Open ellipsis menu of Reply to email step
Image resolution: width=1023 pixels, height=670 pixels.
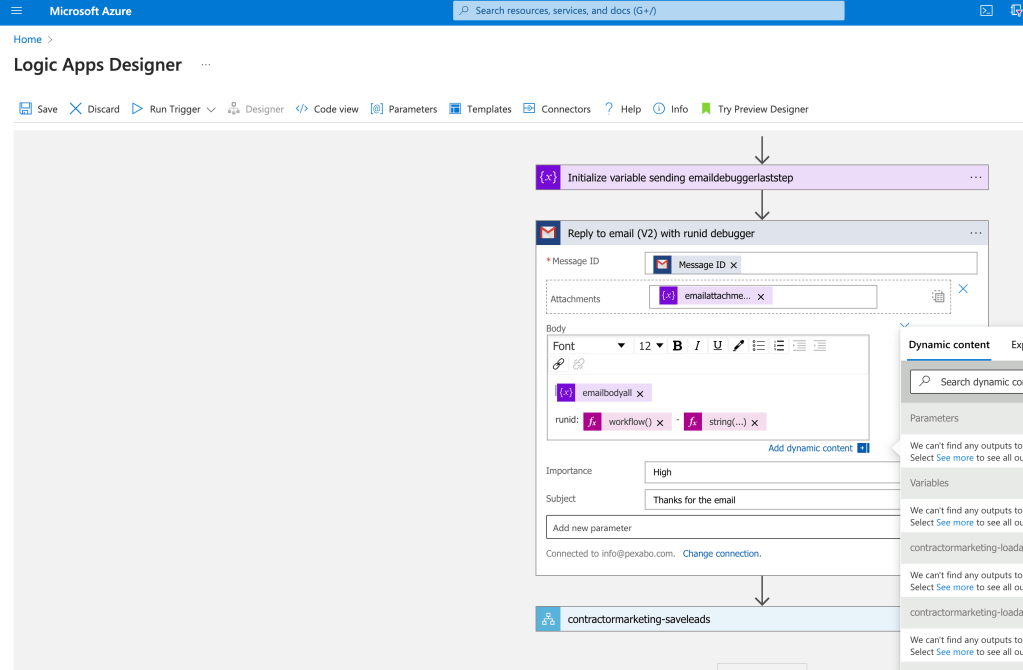pos(975,233)
